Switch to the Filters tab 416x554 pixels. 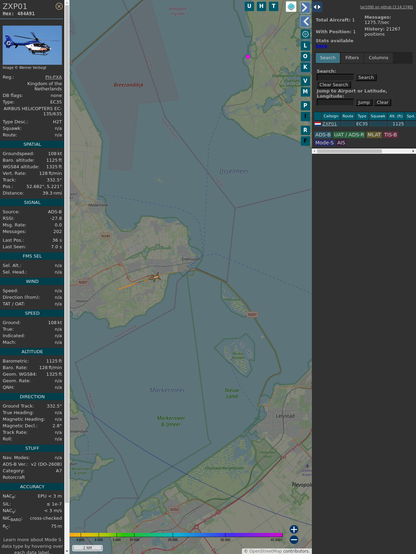tap(352, 58)
